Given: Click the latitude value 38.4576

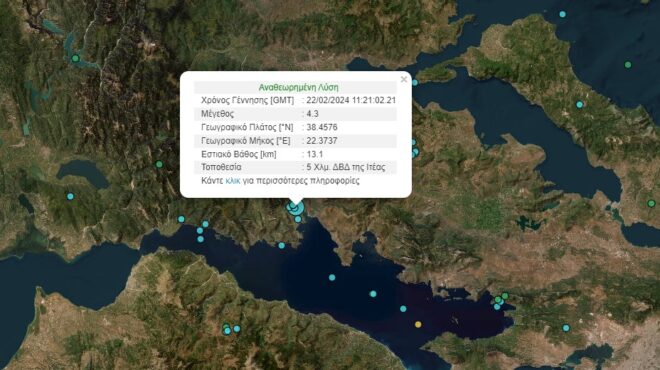Looking at the screenshot, I should click(322, 127).
